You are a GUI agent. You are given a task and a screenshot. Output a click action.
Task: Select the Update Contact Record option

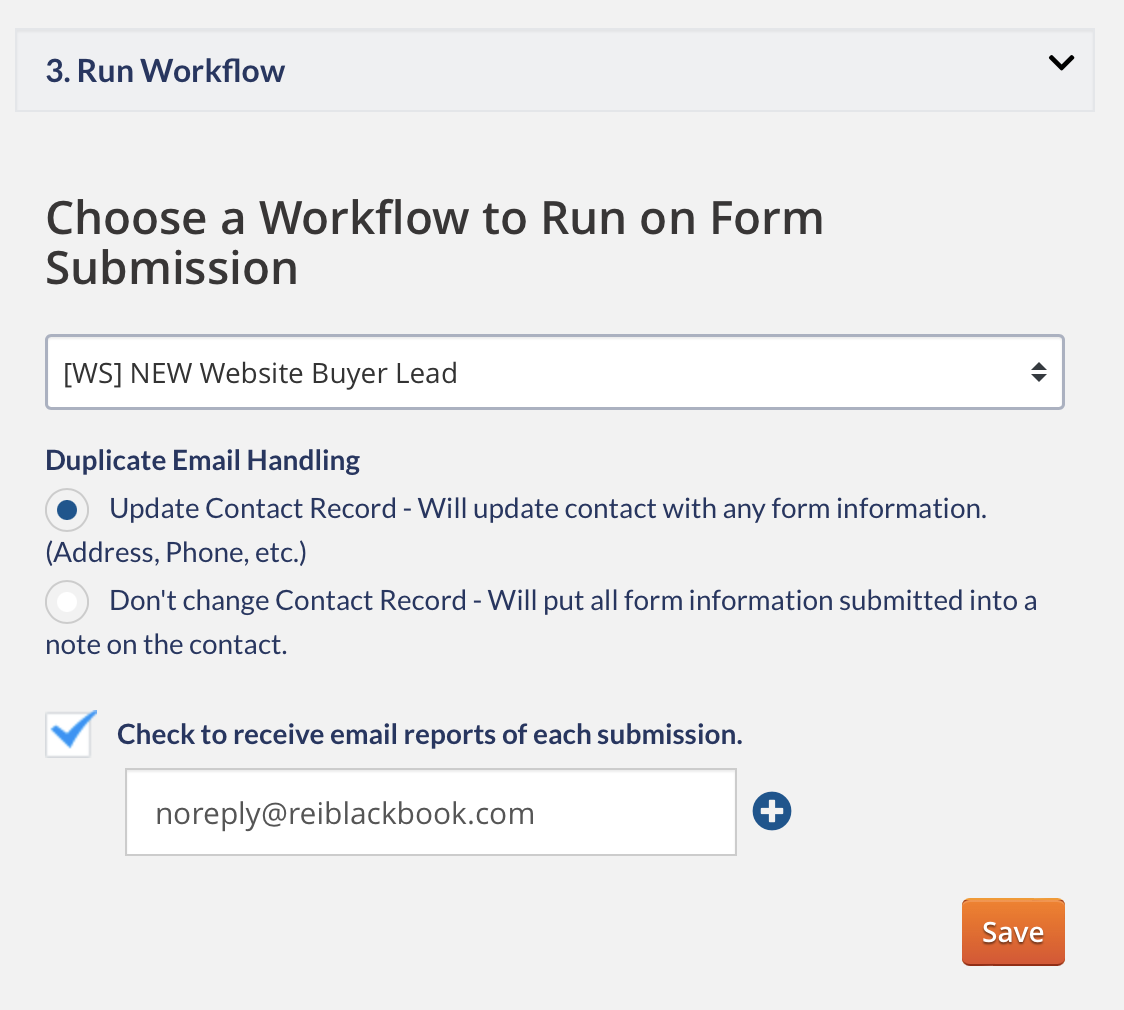66,510
